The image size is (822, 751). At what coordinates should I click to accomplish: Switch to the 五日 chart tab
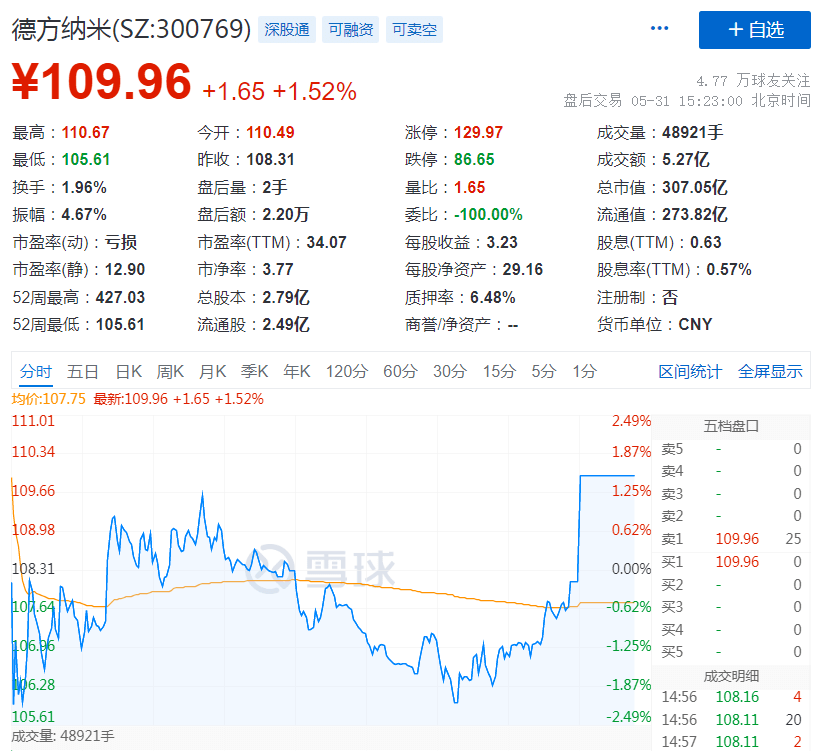tap(83, 372)
